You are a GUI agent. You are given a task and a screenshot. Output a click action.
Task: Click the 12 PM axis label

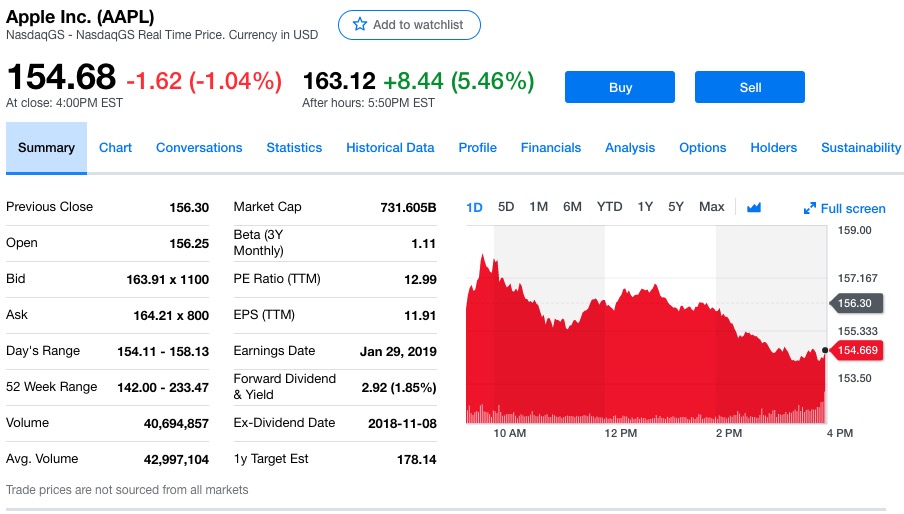pyautogui.click(x=620, y=433)
